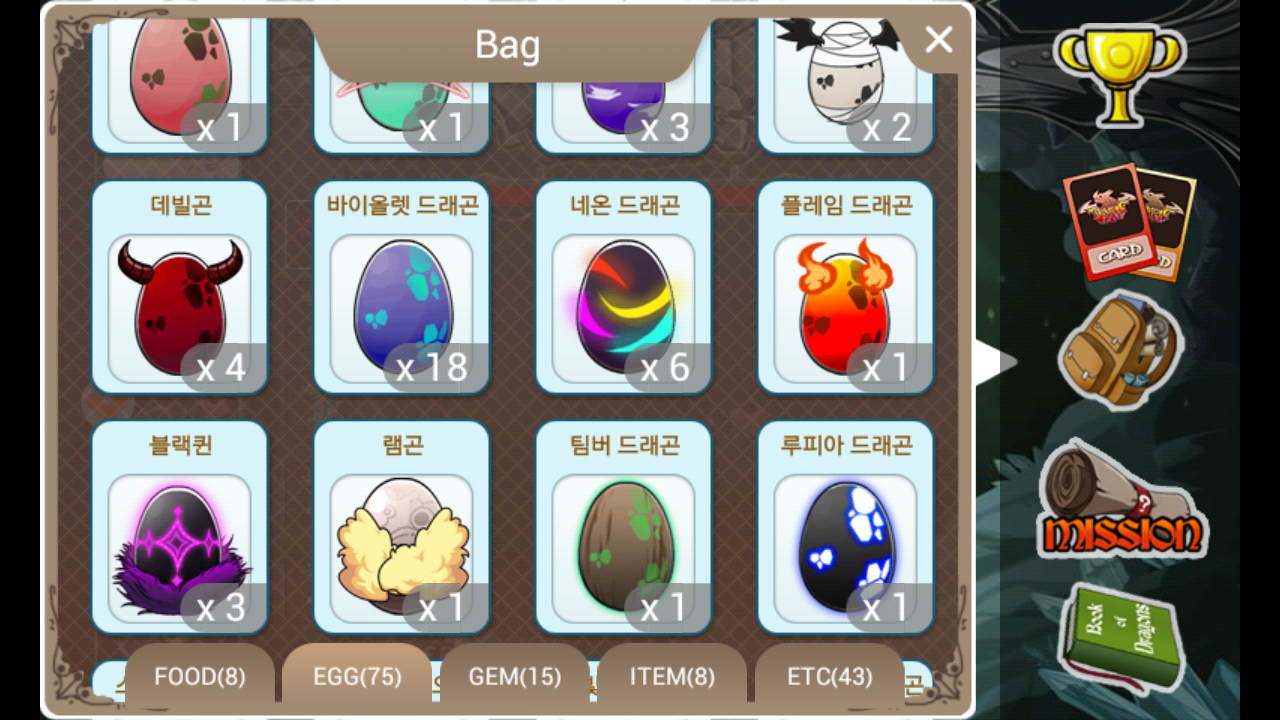The image size is (1280, 720).
Task: Select the 램곤 woolly egg
Action: click(402, 527)
